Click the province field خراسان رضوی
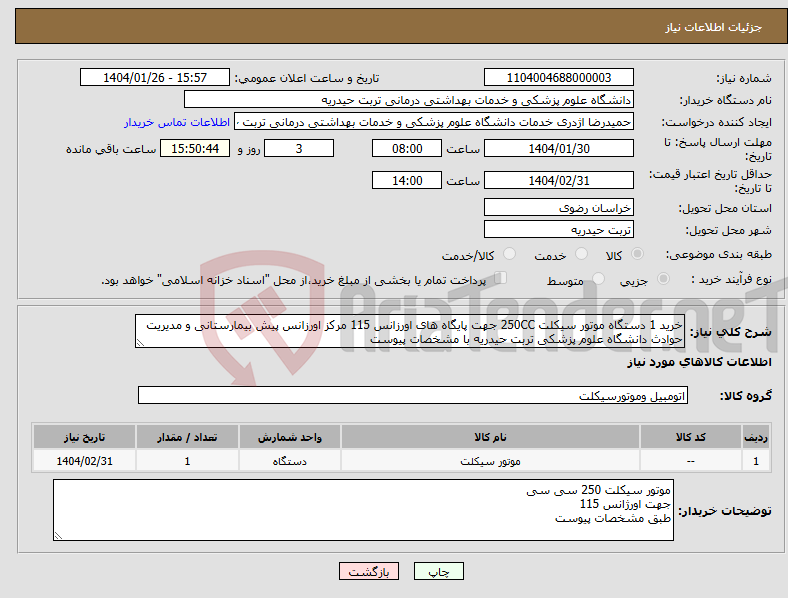Image resolution: width=788 pixels, height=598 pixels. coord(558,208)
